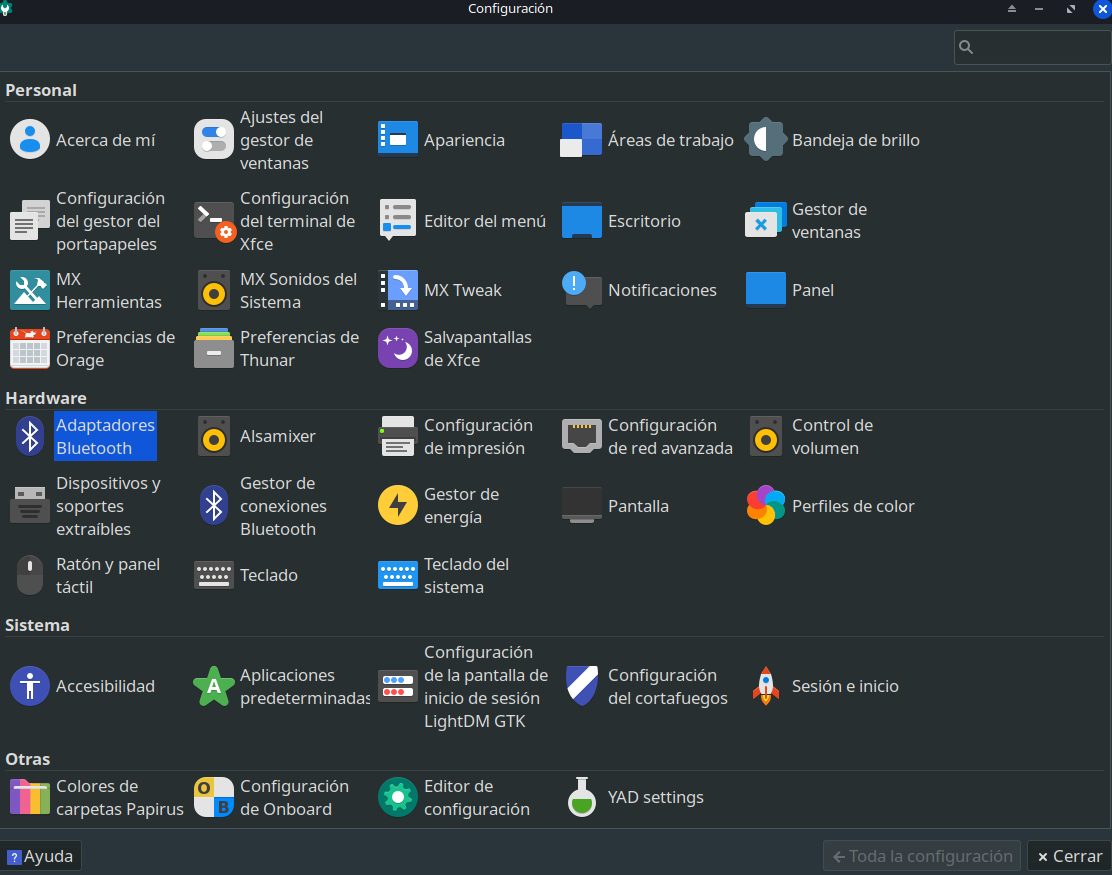The width and height of the screenshot is (1112, 875).
Task: Launch the MX Tweak icon
Action: [398, 290]
